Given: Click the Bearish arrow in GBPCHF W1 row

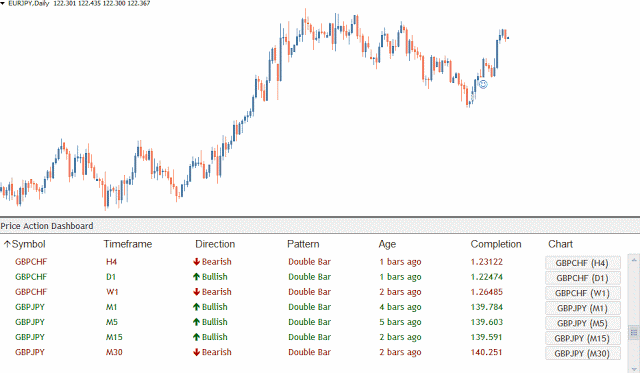Looking at the screenshot, I should click(196, 292).
